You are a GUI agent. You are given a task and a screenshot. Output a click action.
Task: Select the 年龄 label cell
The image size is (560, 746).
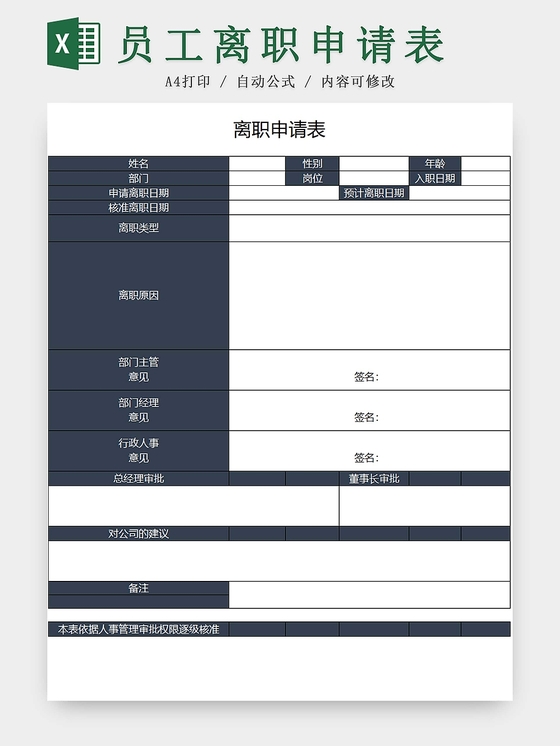435,164
